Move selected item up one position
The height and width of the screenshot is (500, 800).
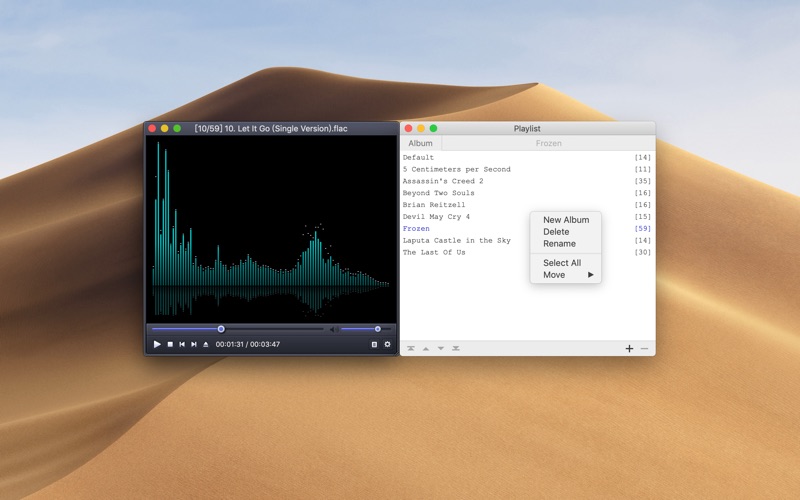point(426,349)
